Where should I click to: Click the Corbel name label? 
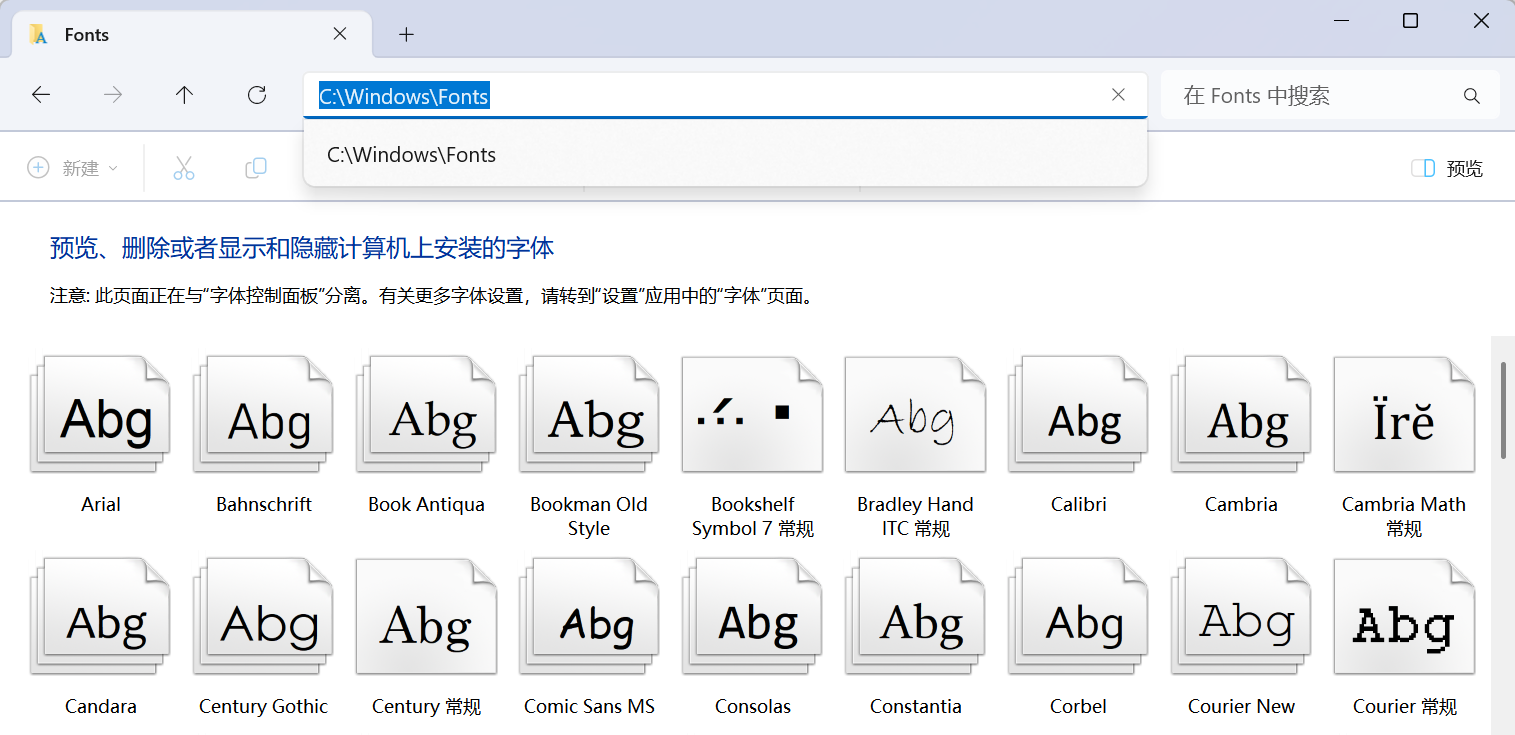1078,706
